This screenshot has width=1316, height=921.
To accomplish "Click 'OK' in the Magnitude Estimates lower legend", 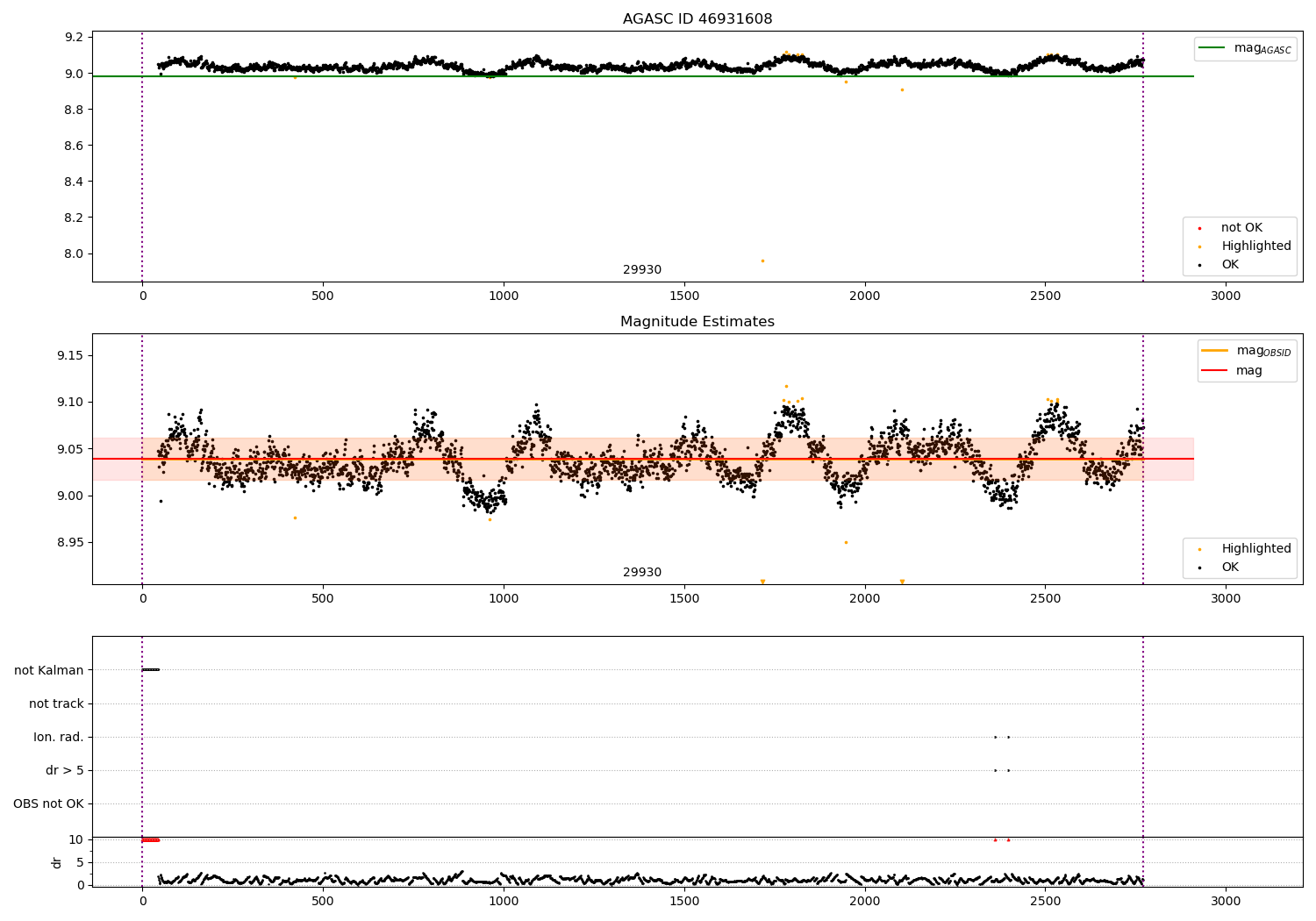I will pos(1230,568).
